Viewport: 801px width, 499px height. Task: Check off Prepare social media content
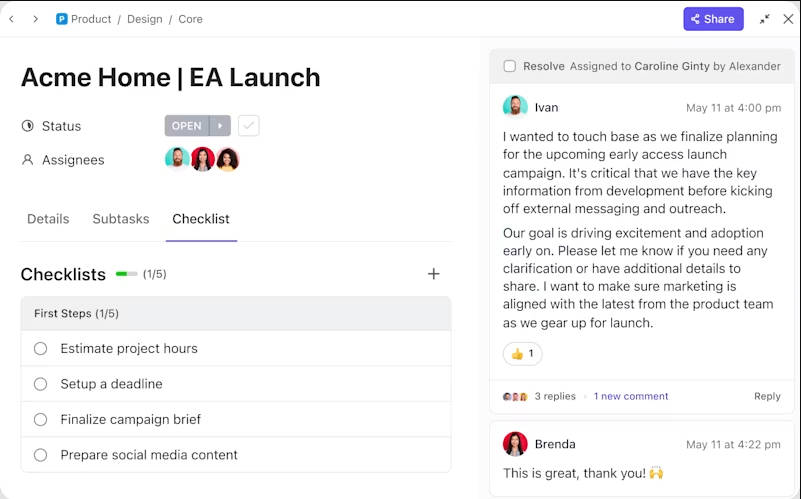tap(40, 455)
